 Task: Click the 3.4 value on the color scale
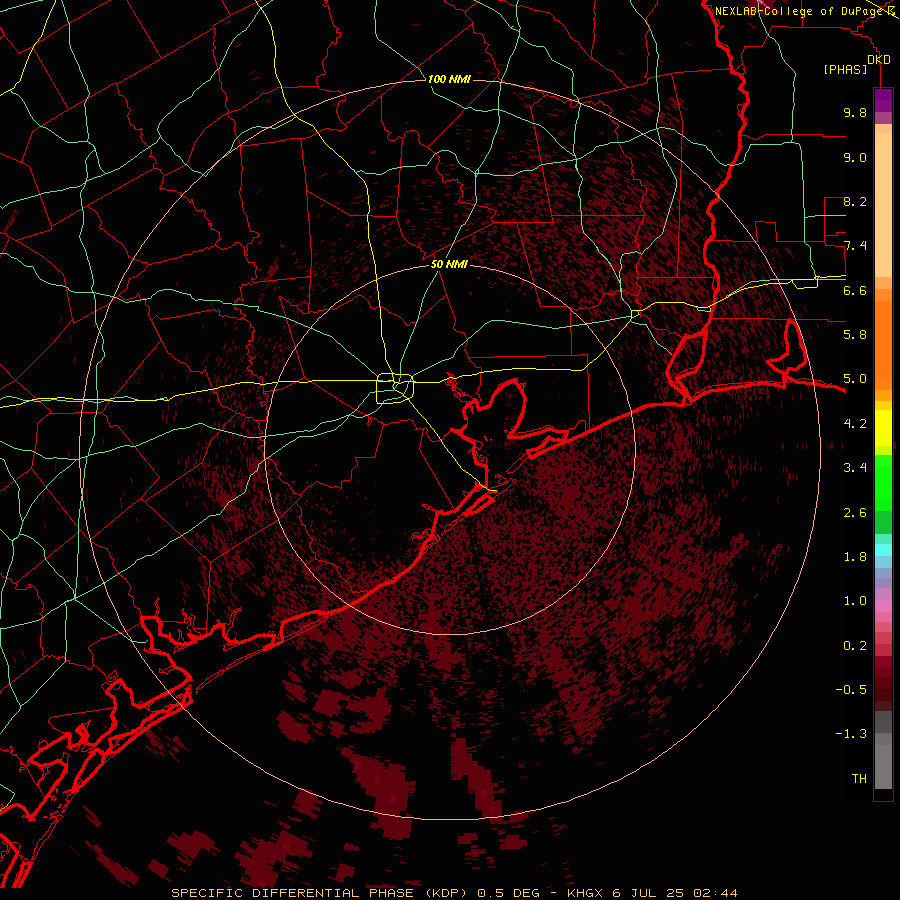point(855,468)
